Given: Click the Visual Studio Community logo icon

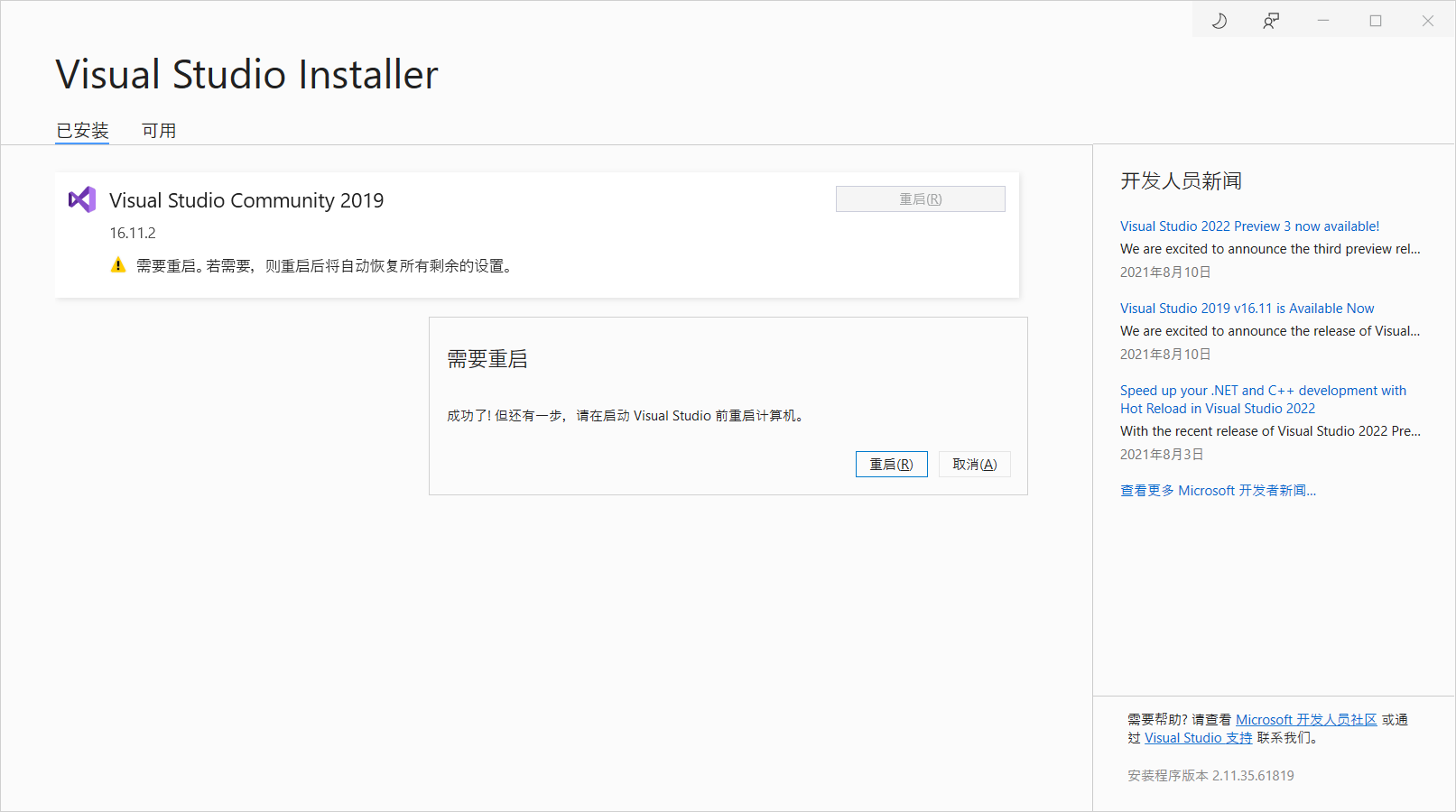Looking at the screenshot, I should (x=82, y=199).
